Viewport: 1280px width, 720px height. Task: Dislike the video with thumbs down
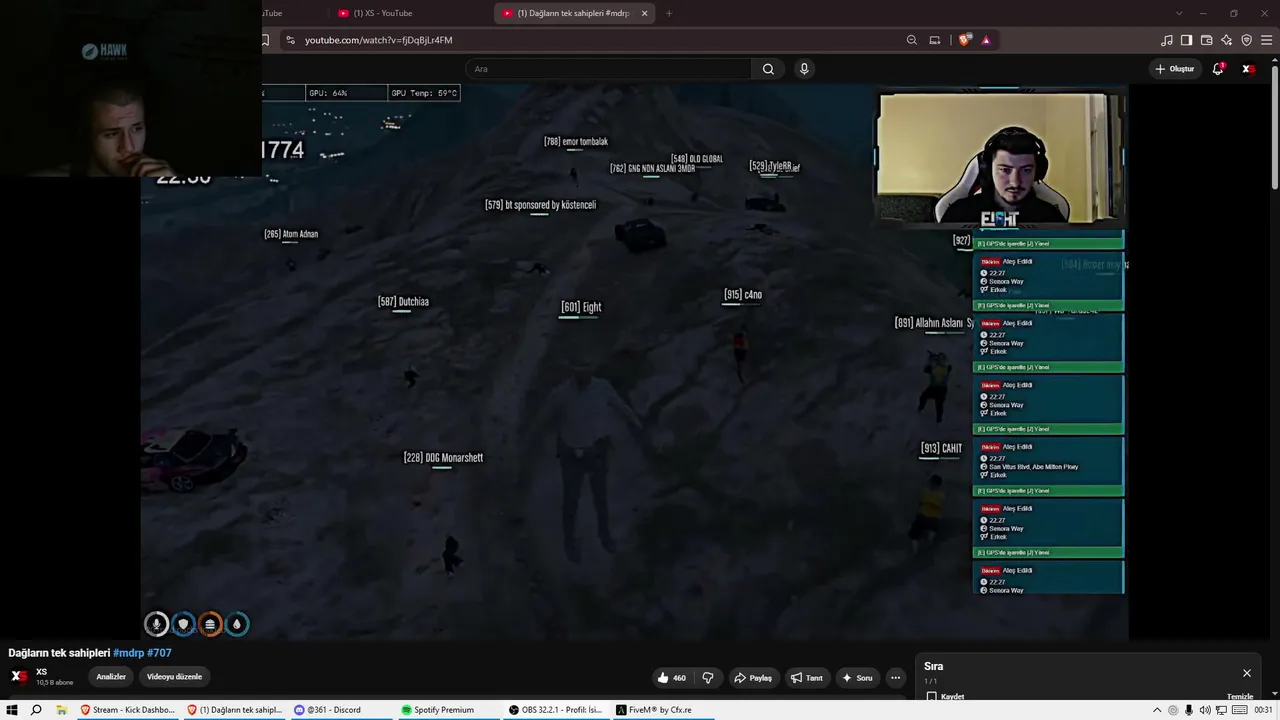pos(708,678)
